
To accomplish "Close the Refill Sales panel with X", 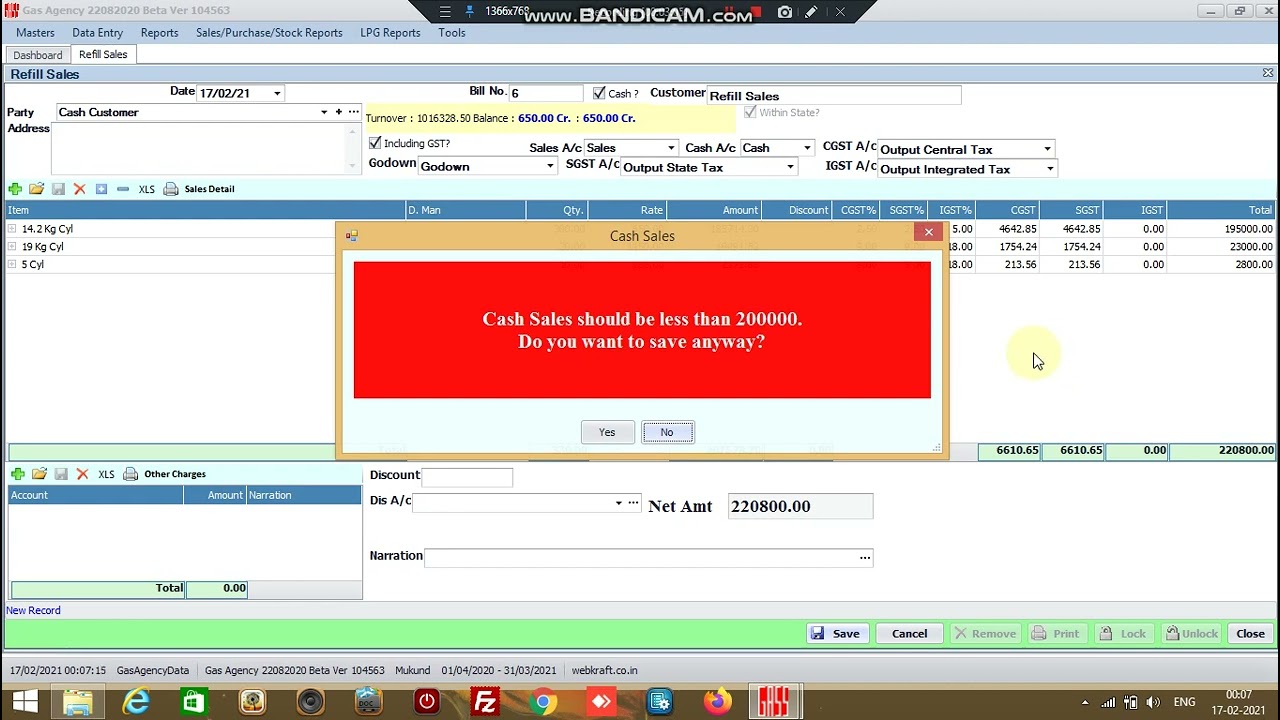I will (x=1268, y=73).
